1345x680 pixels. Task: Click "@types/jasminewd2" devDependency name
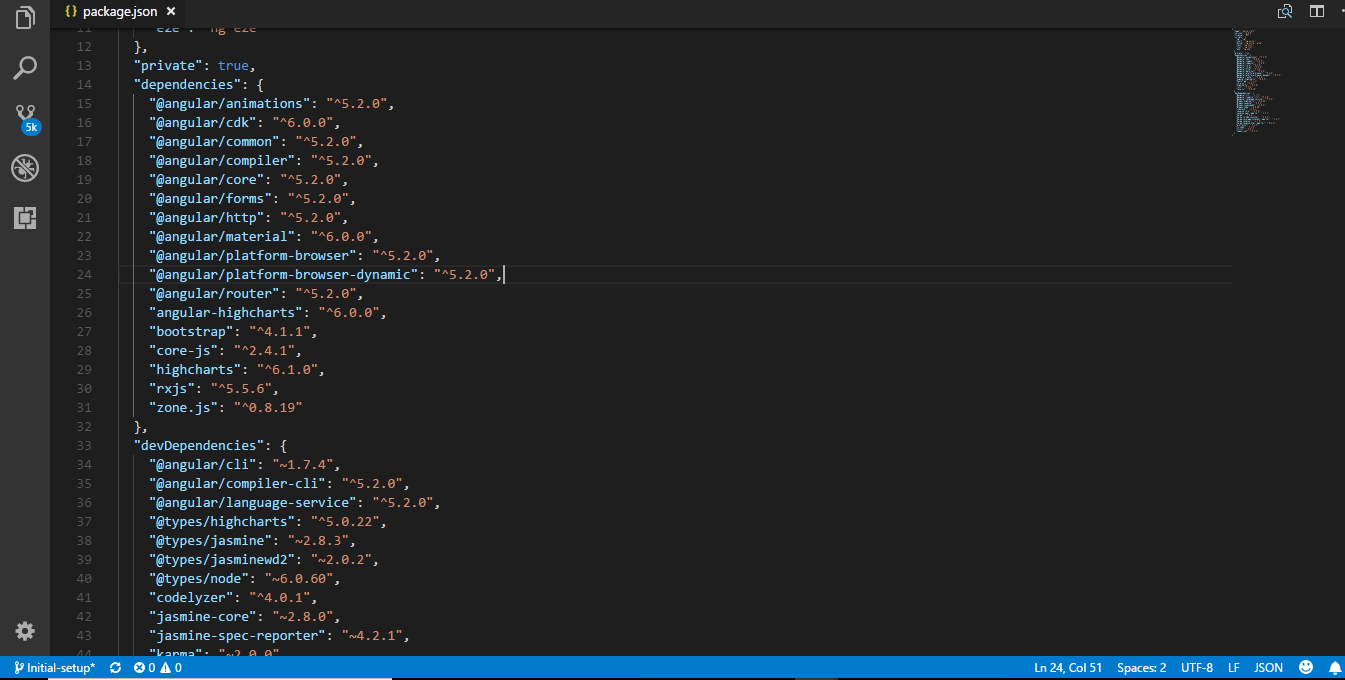(x=222, y=560)
